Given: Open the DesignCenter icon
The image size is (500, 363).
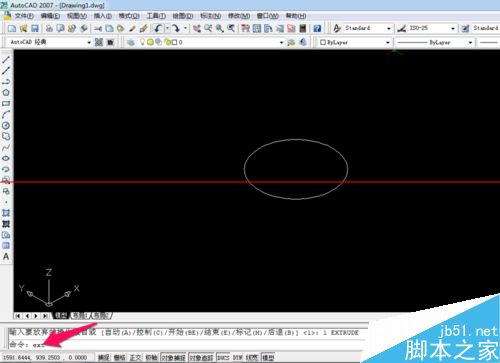Looking at the screenshot, I should (257, 28).
